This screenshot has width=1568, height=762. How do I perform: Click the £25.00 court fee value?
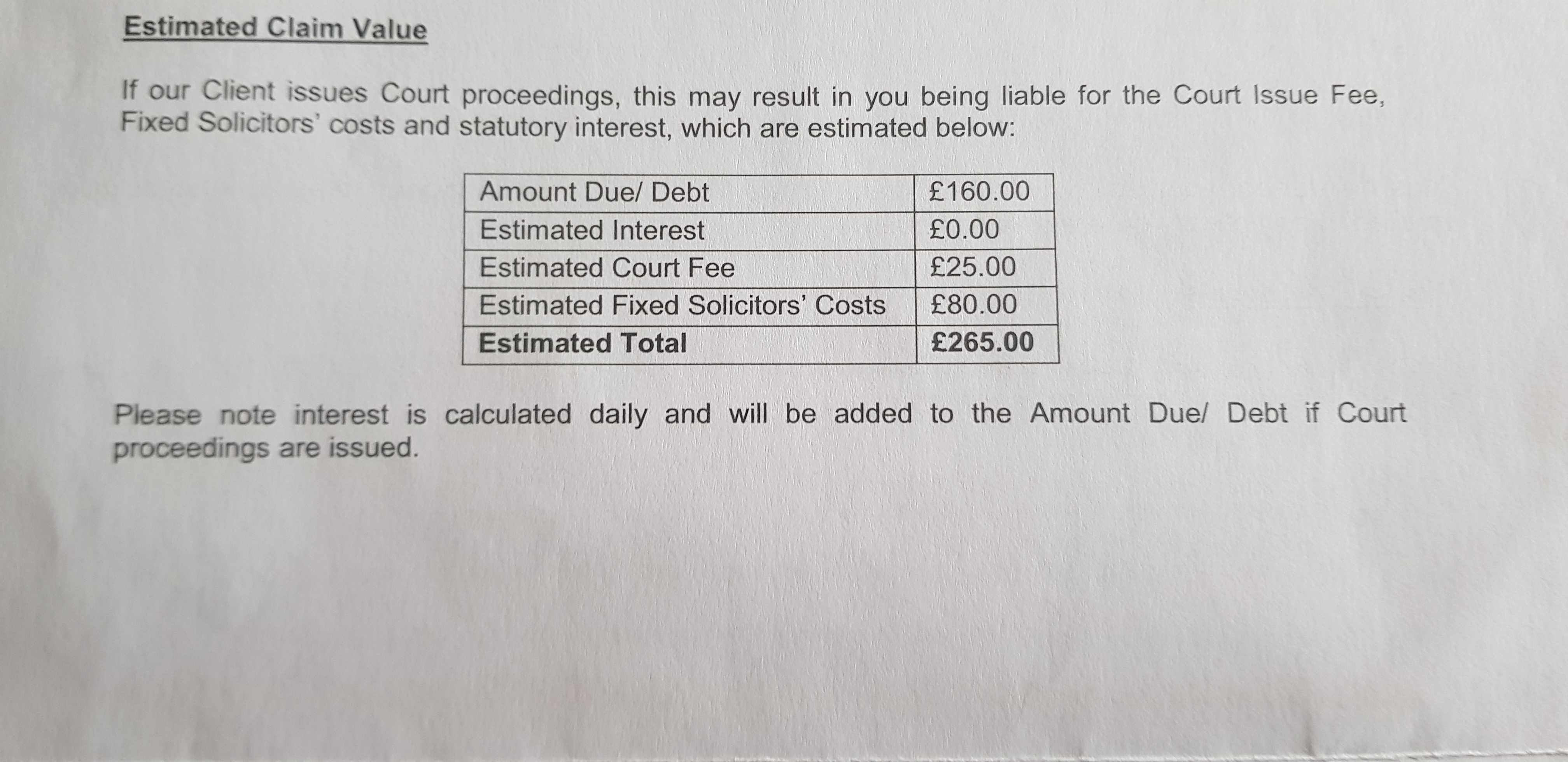click(x=973, y=267)
